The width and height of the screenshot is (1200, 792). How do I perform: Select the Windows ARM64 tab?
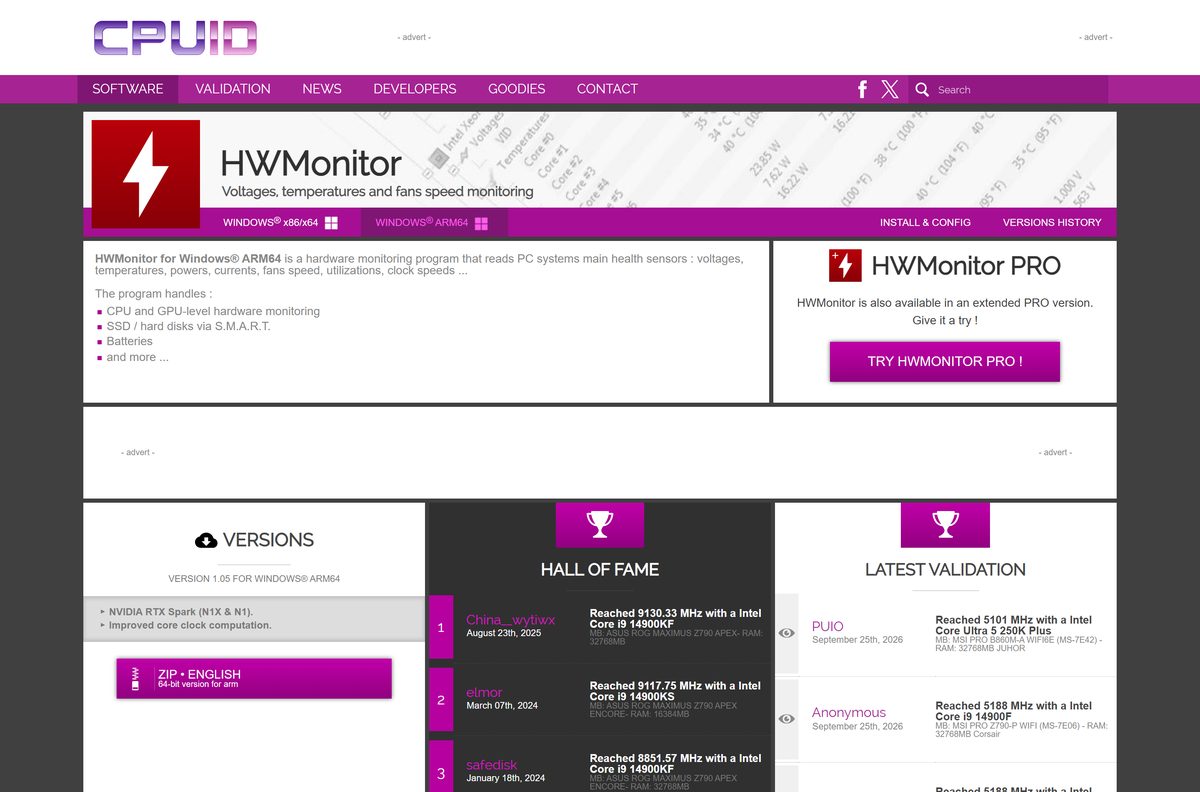tap(434, 222)
